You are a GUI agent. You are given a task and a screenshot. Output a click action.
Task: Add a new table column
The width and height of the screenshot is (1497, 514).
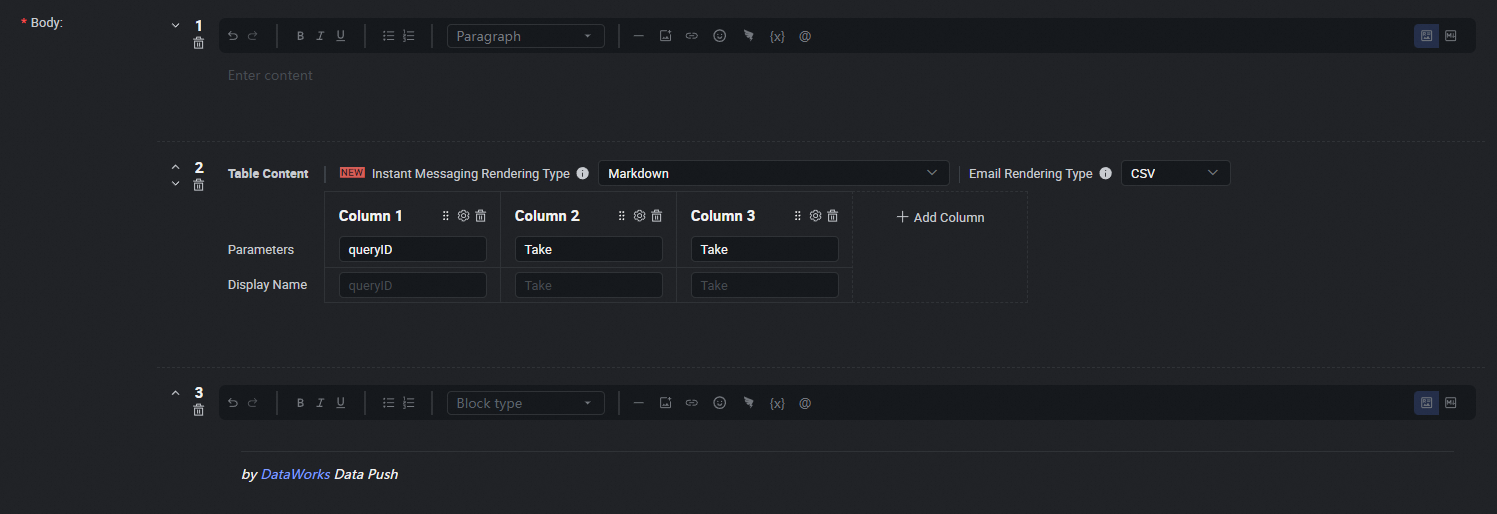(x=940, y=217)
